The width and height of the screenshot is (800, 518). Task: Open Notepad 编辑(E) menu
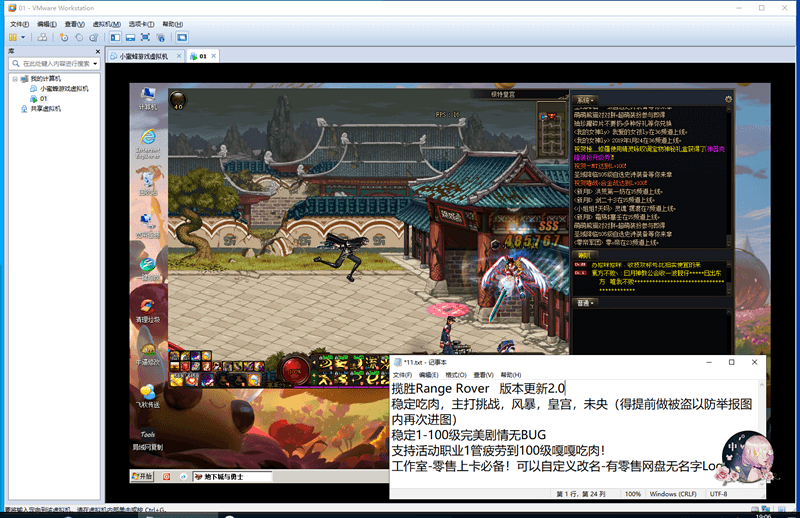[x=429, y=375]
